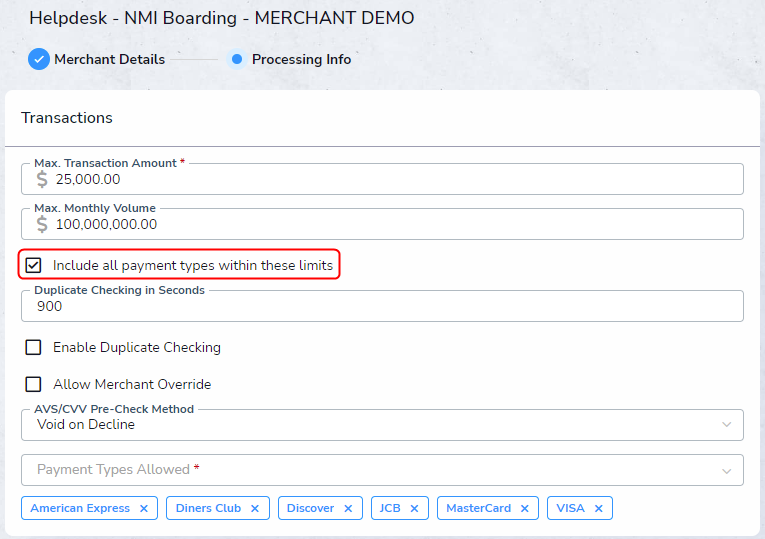The height and width of the screenshot is (539, 765).
Task: Remove the Diners Club payment type
Action: [x=255, y=508]
